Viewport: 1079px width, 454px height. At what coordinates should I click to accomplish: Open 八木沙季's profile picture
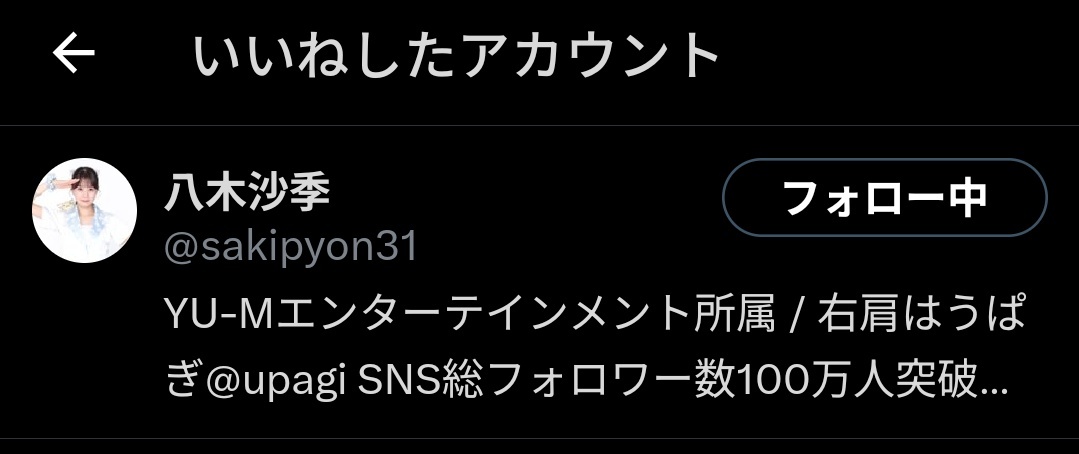[85, 210]
